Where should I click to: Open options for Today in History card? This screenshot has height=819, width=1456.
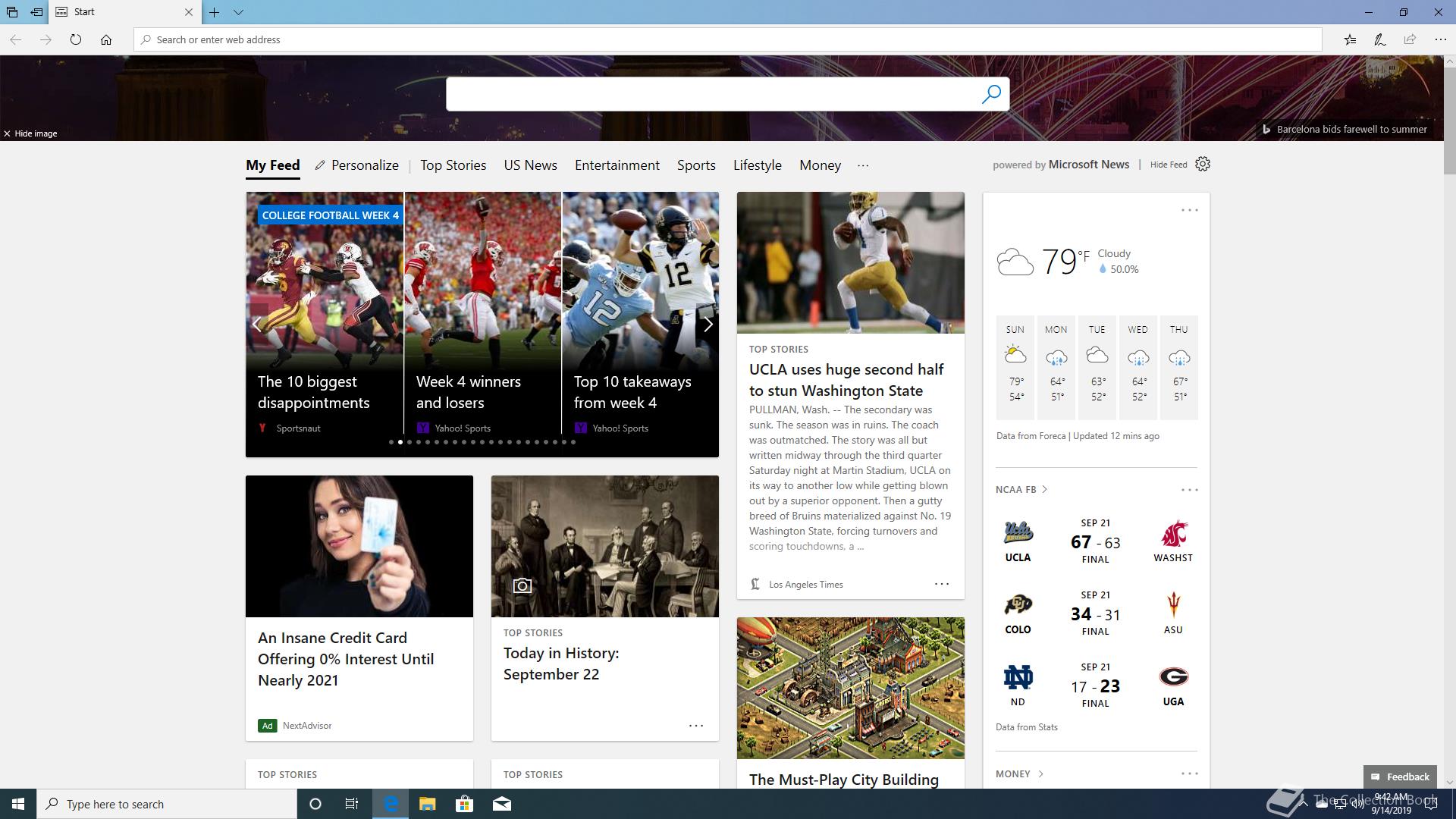tap(696, 726)
